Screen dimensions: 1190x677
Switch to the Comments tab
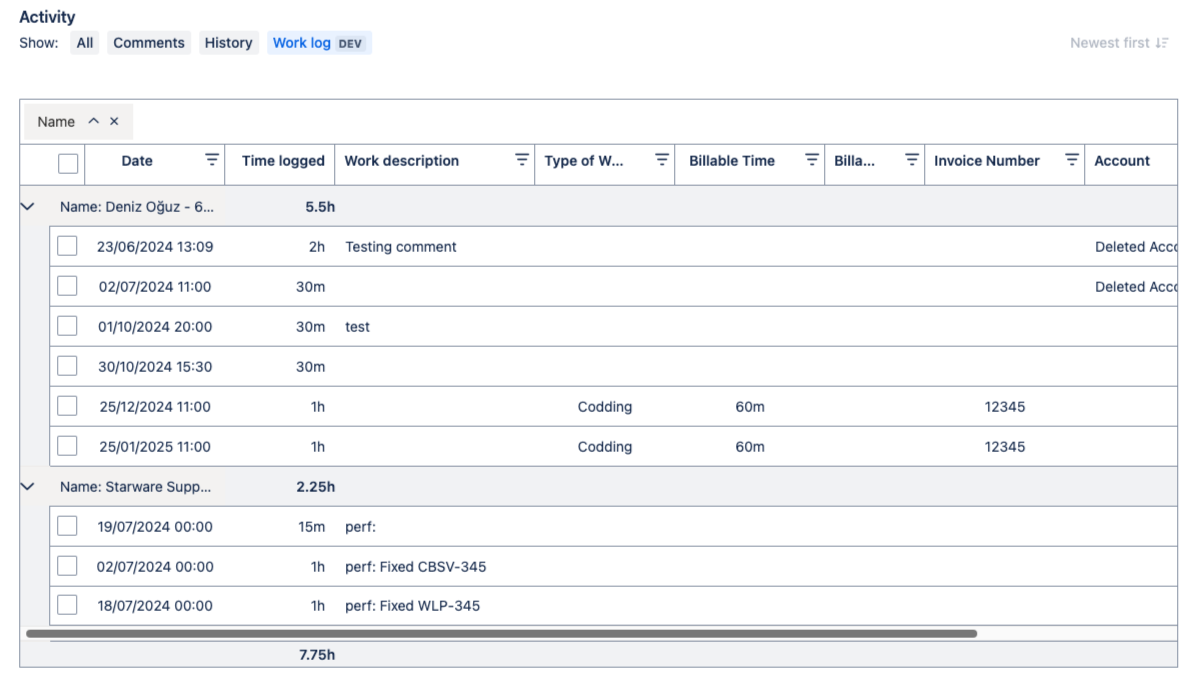[x=148, y=43]
